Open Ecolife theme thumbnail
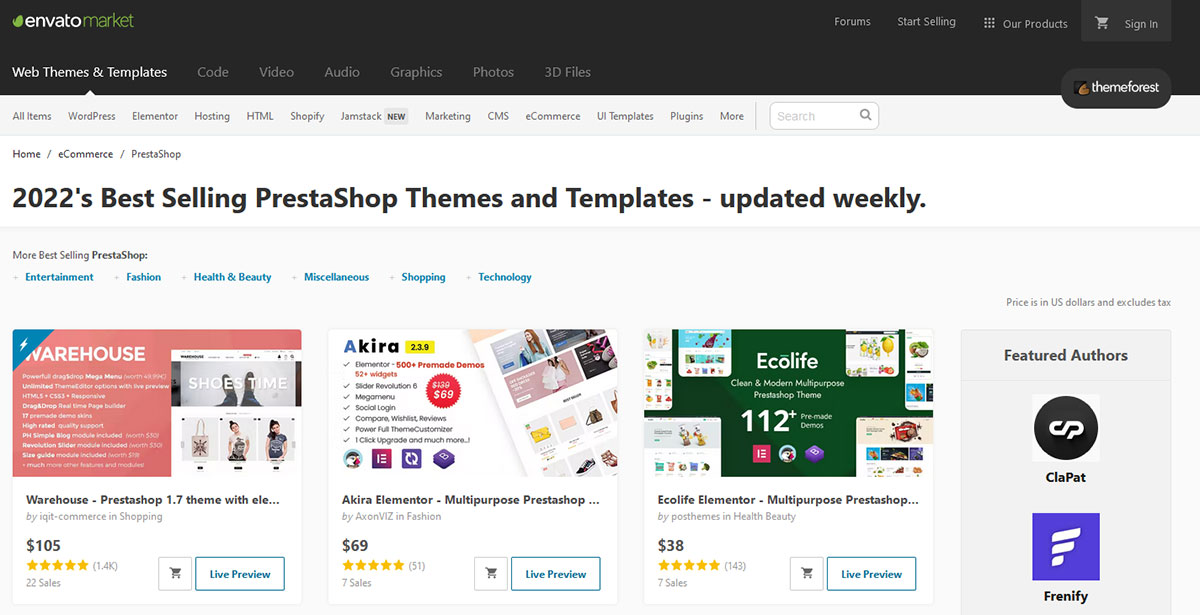This screenshot has height=615, width=1200. pyautogui.click(x=789, y=403)
